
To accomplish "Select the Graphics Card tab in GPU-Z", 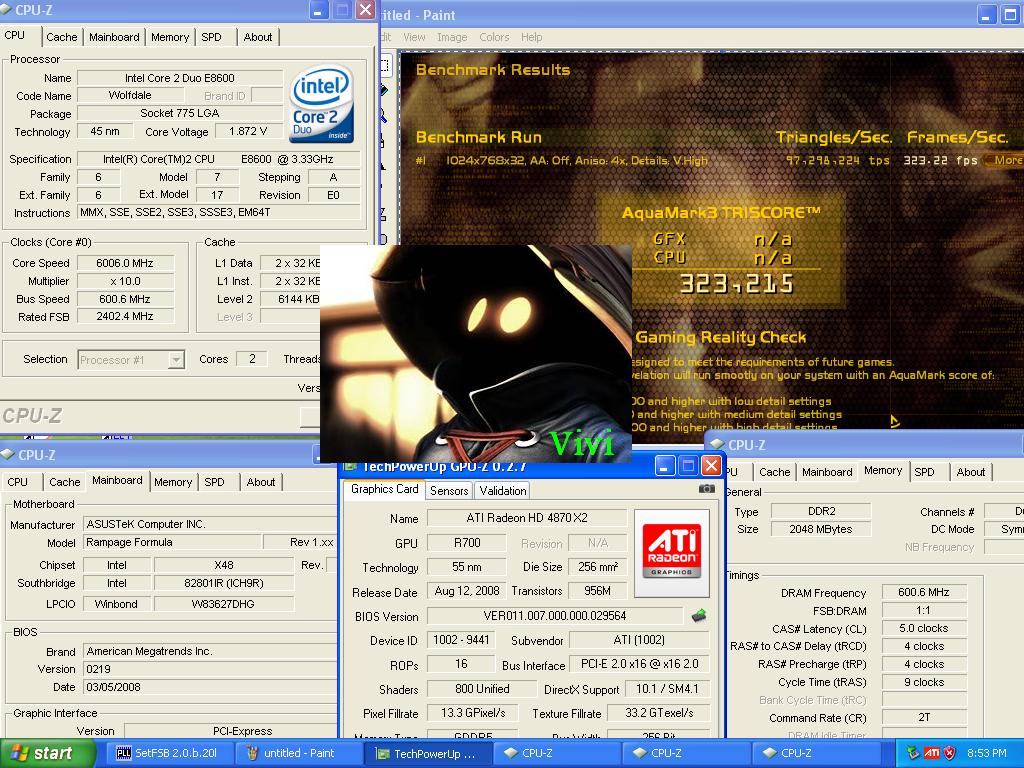I will [x=384, y=489].
